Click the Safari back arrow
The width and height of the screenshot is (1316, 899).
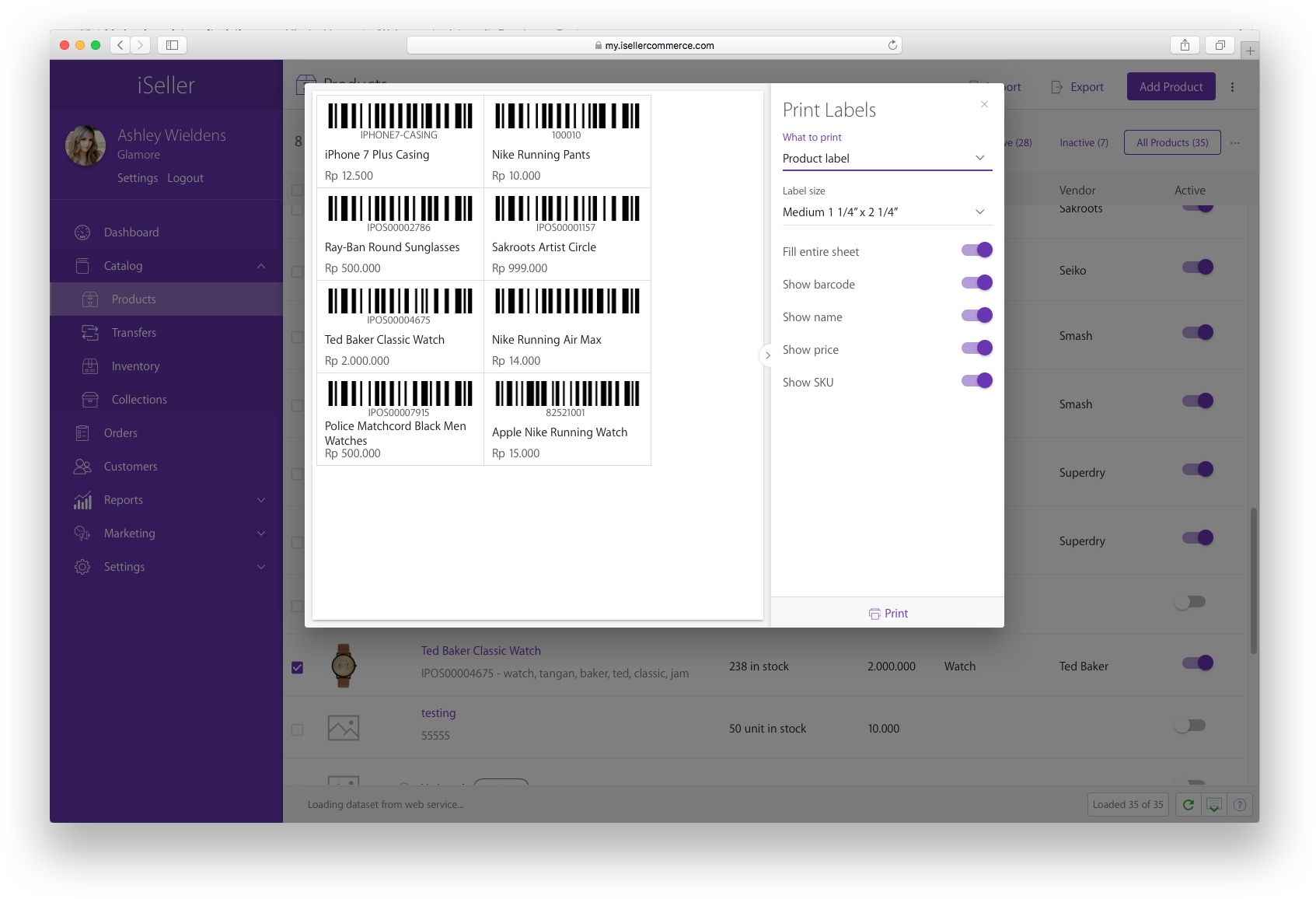click(x=120, y=45)
